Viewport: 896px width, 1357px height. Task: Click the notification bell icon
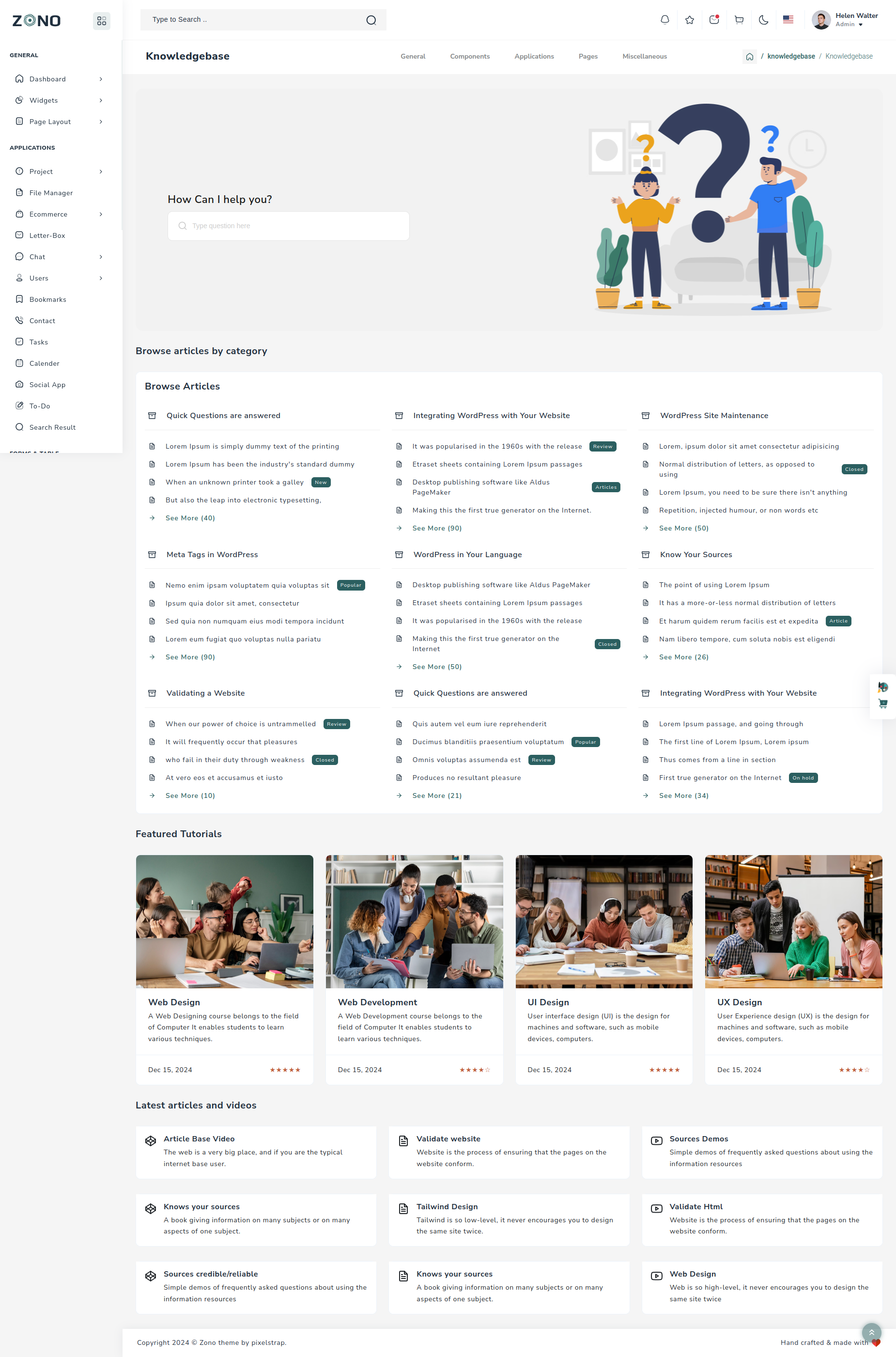click(664, 20)
